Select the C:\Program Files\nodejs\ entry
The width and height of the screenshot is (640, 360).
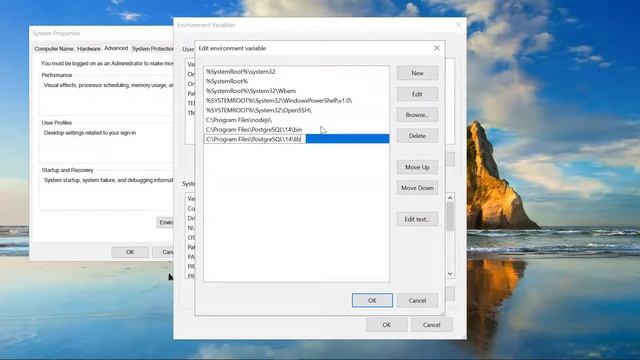[x=296, y=120]
